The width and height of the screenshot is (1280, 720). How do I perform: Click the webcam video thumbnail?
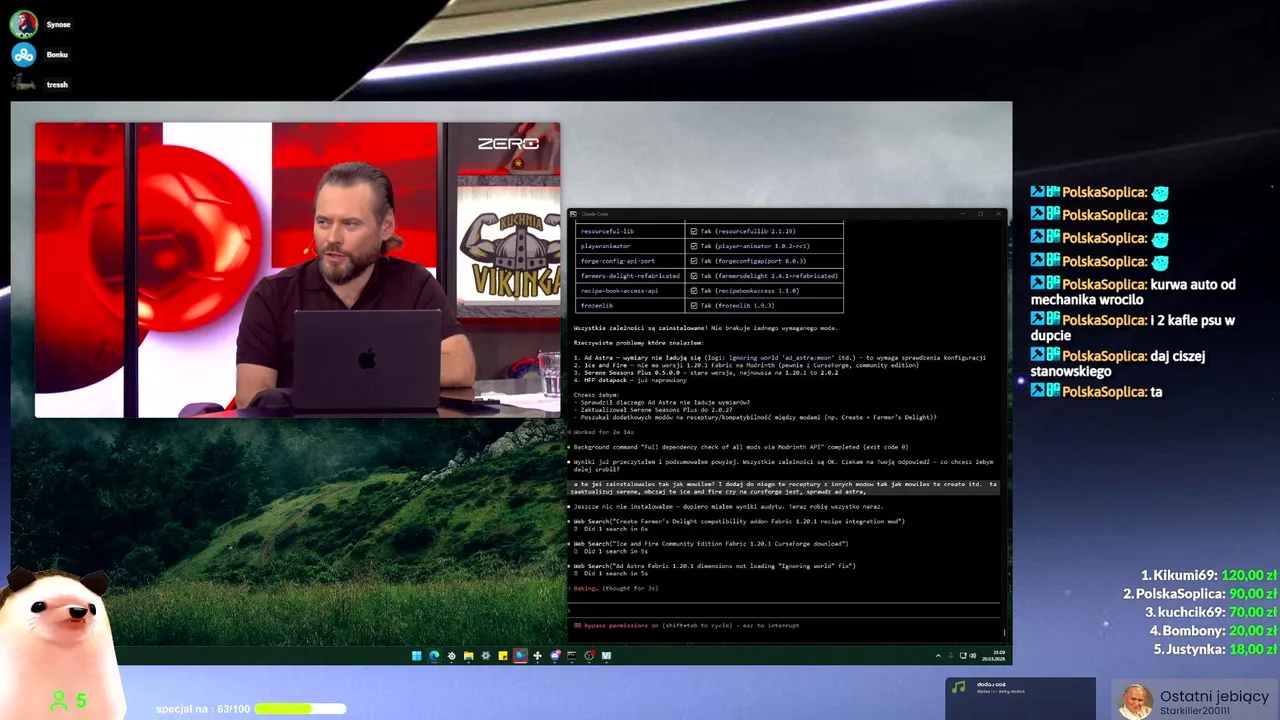pyautogui.click(x=297, y=270)
